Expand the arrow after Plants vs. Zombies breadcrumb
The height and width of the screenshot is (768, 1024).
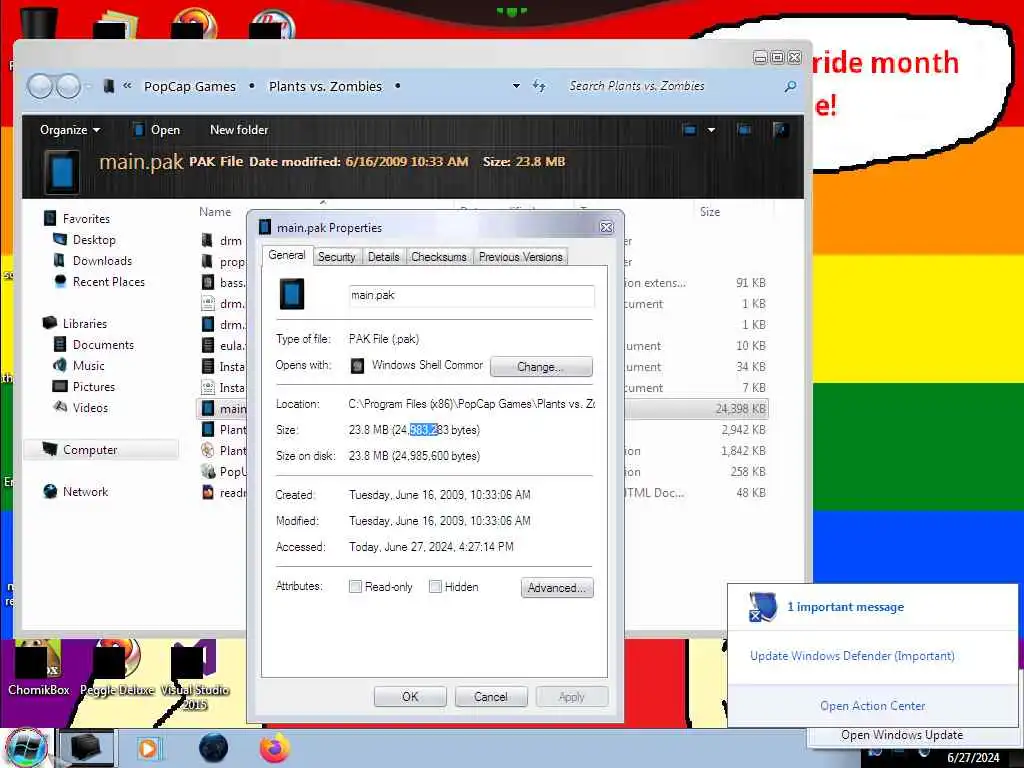[x=397, y=86]
